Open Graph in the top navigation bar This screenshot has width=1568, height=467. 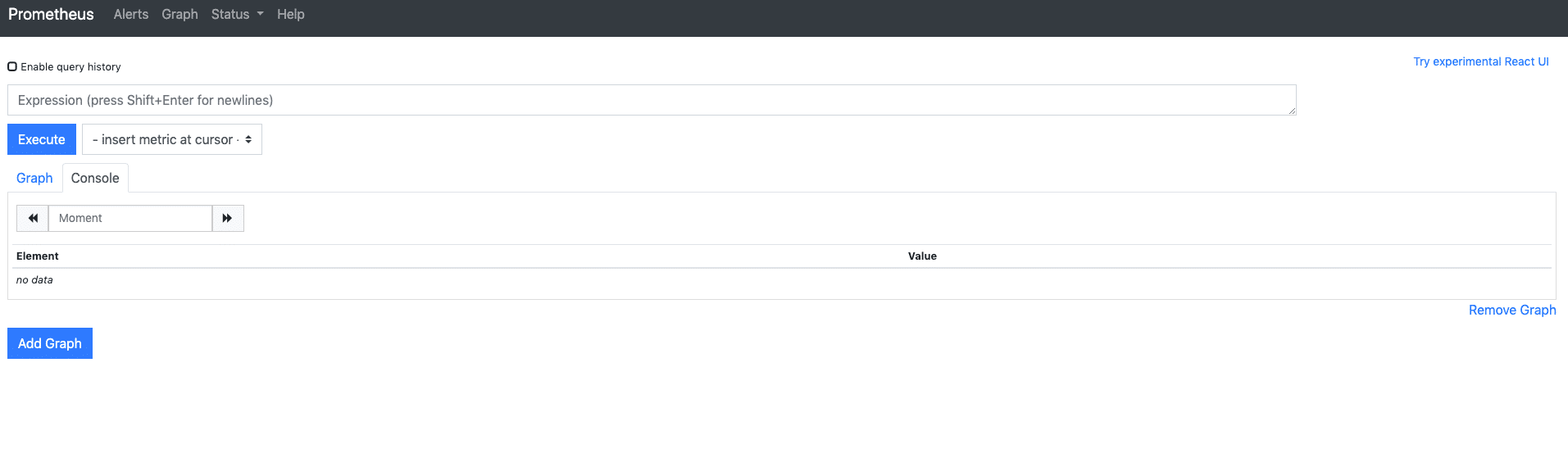[x=180, y=14]
